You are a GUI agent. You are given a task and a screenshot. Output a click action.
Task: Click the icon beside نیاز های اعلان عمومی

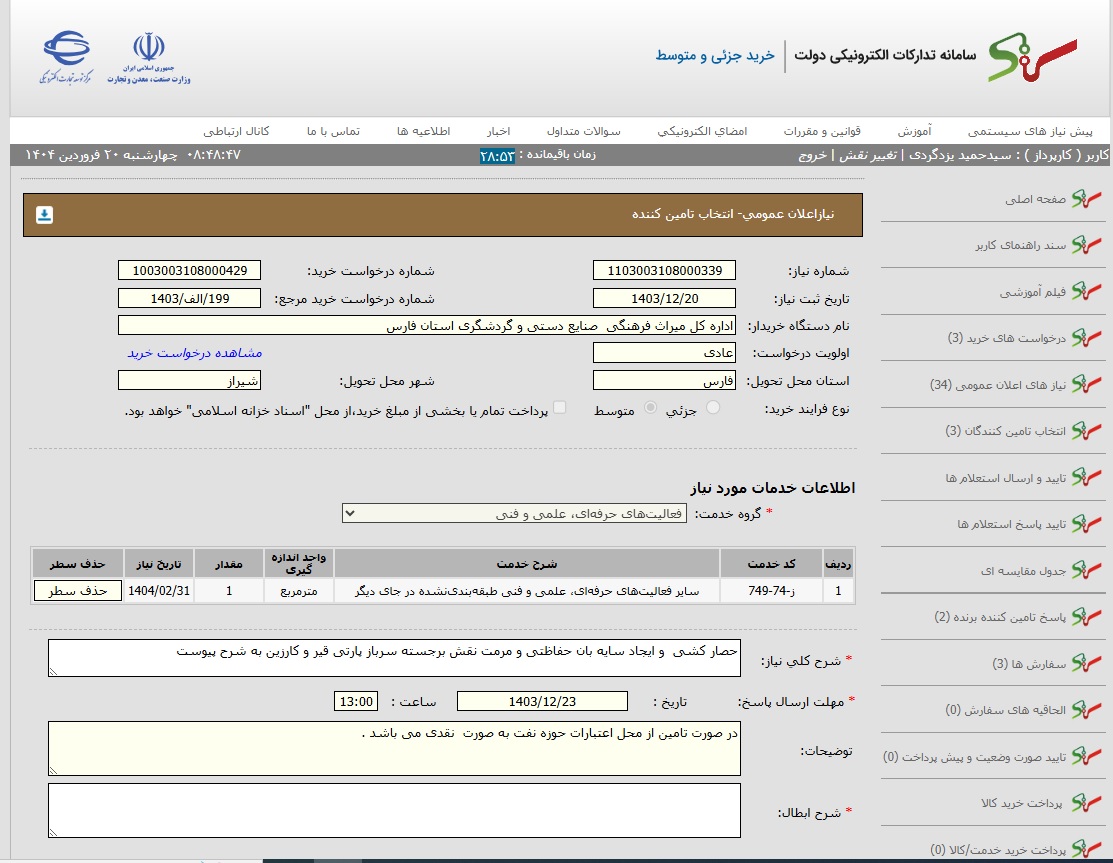pyautogui.click(x=1086, y=385)
